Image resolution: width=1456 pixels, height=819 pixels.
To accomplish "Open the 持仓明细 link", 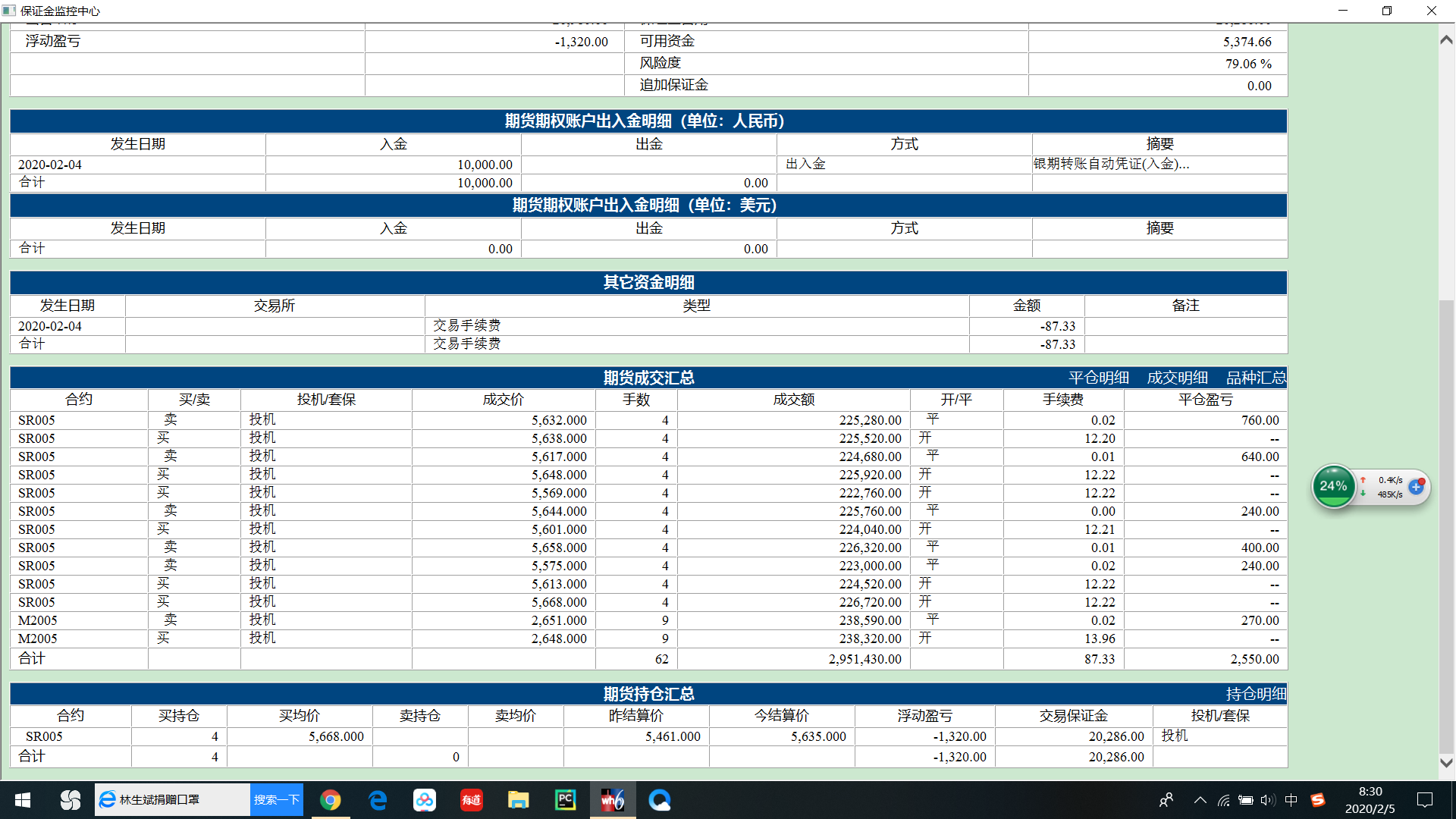I will pos(1256,694).
